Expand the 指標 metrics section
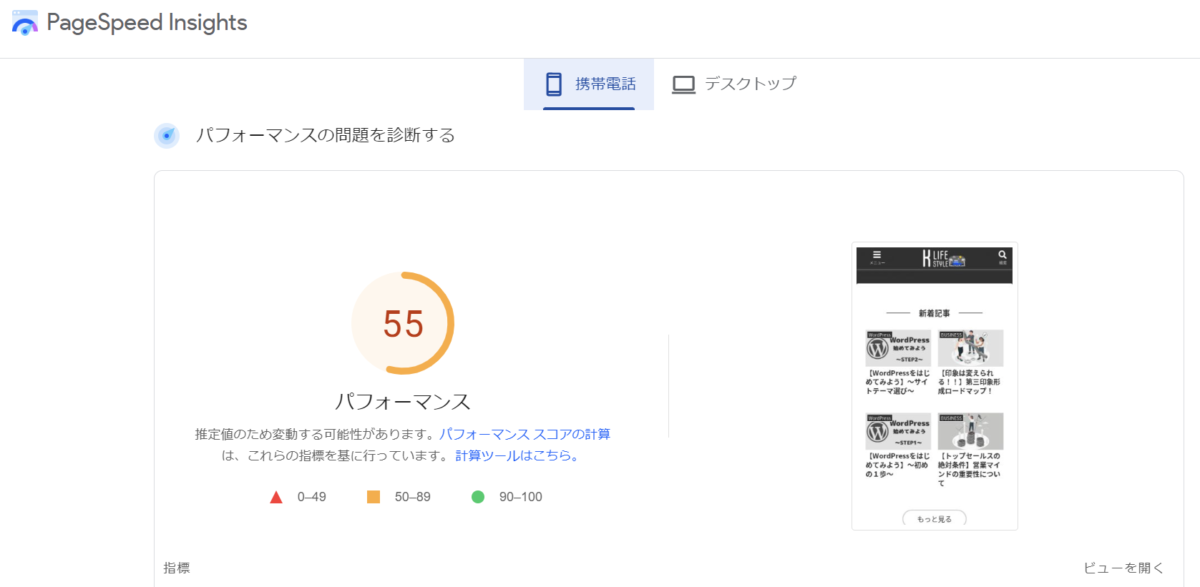This screenshot has height=587, width=1200. point(175,567)
